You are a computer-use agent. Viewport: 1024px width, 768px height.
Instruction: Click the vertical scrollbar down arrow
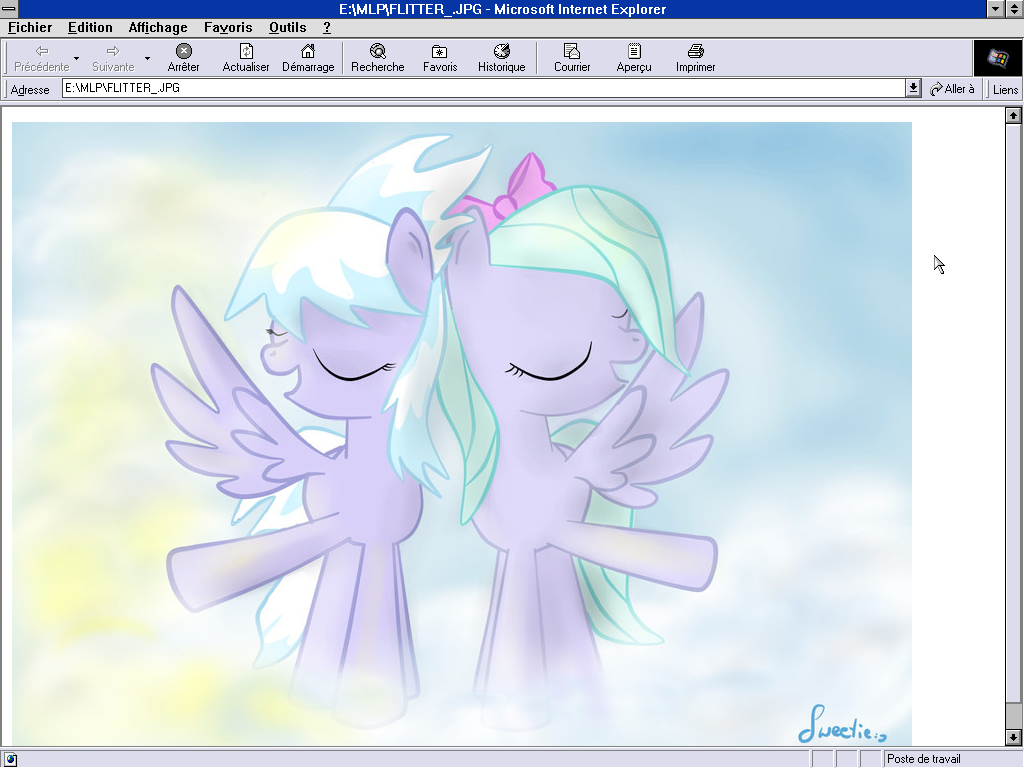coord(1013,737)
